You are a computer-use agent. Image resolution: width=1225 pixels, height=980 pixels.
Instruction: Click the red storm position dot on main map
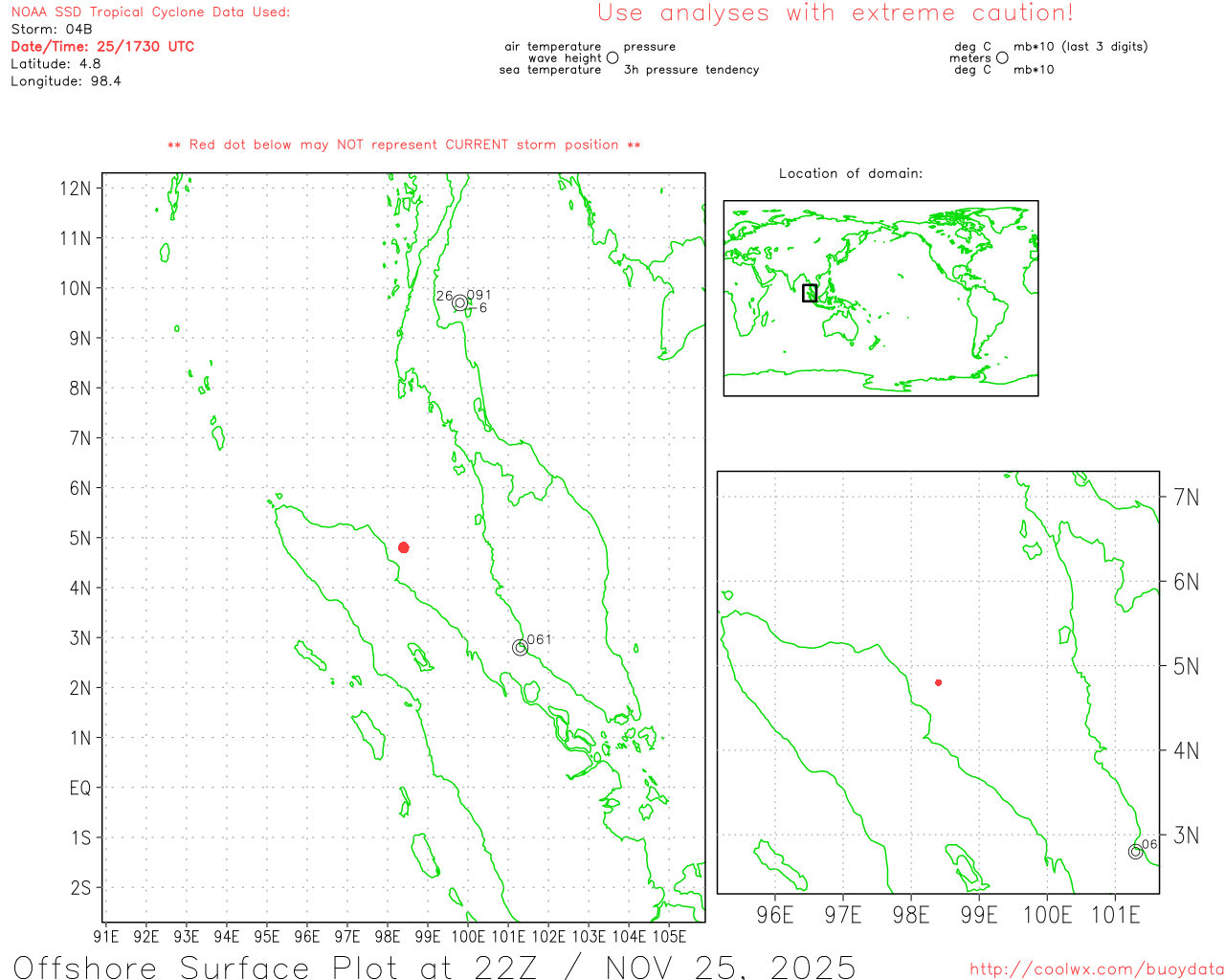pos(404,547)
